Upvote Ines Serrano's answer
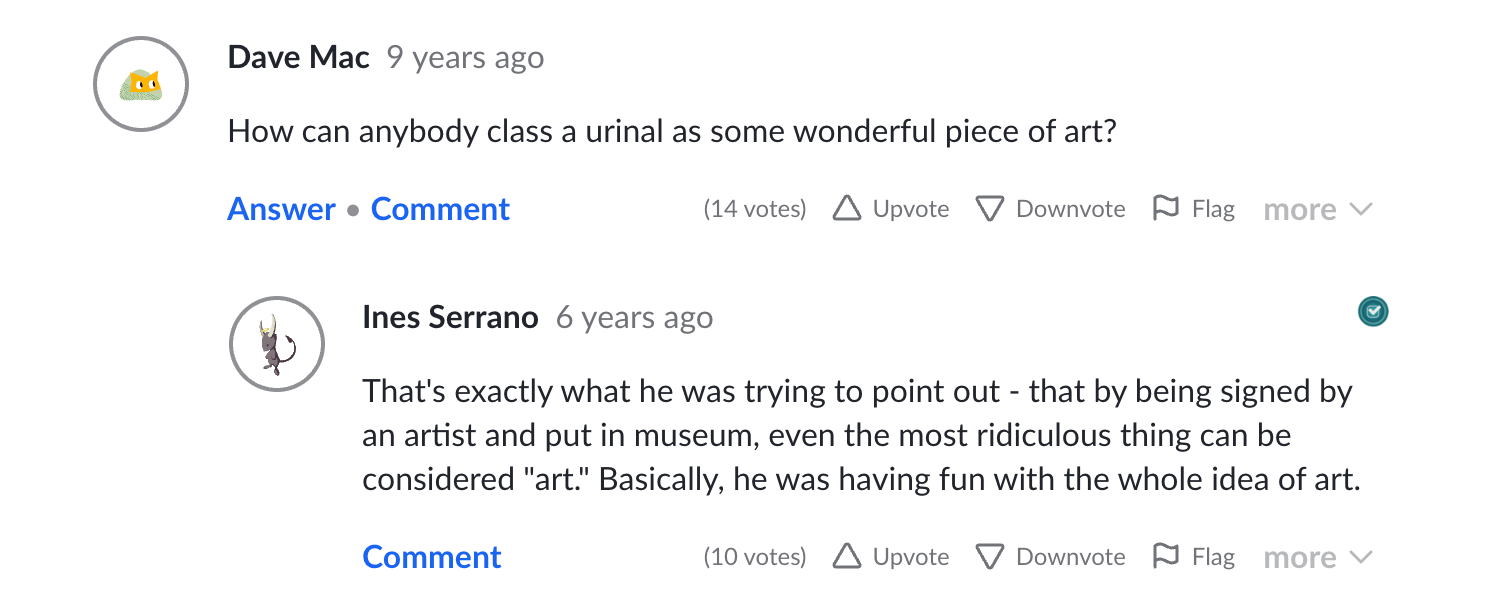 [x=891, y=557]
